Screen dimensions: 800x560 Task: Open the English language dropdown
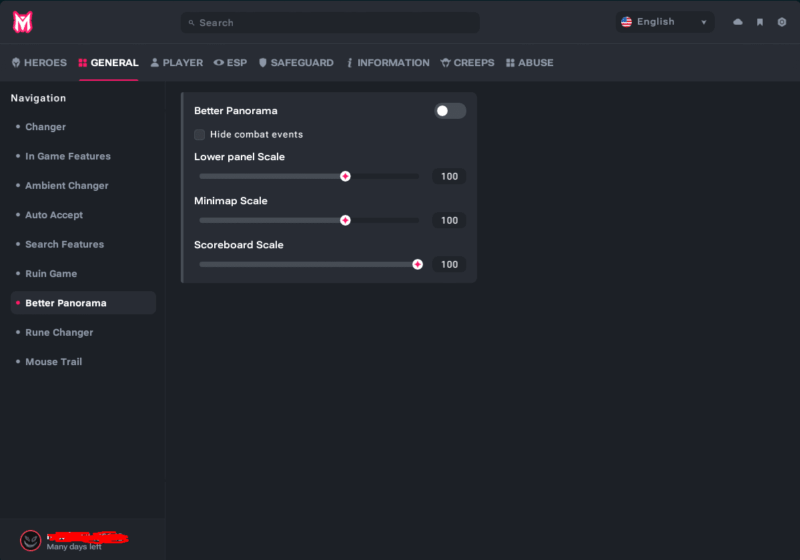pyautogui.click(x=665, y=22)
